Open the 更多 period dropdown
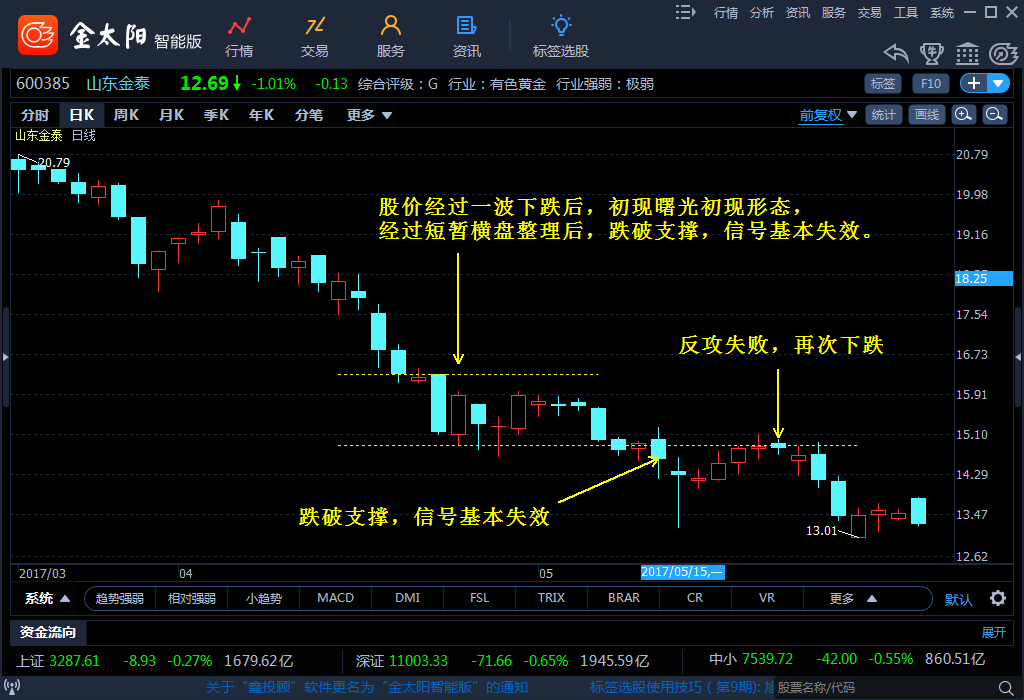The image size is (1024, 700). coord(369,115)
